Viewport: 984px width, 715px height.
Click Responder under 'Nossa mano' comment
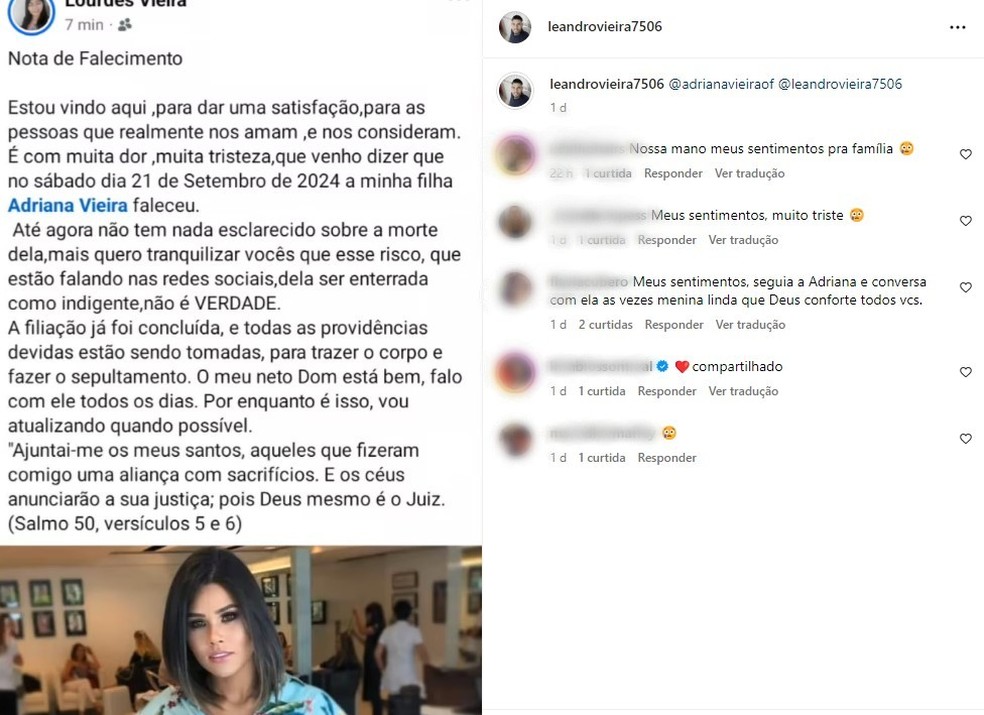click(x=673, y=173)
